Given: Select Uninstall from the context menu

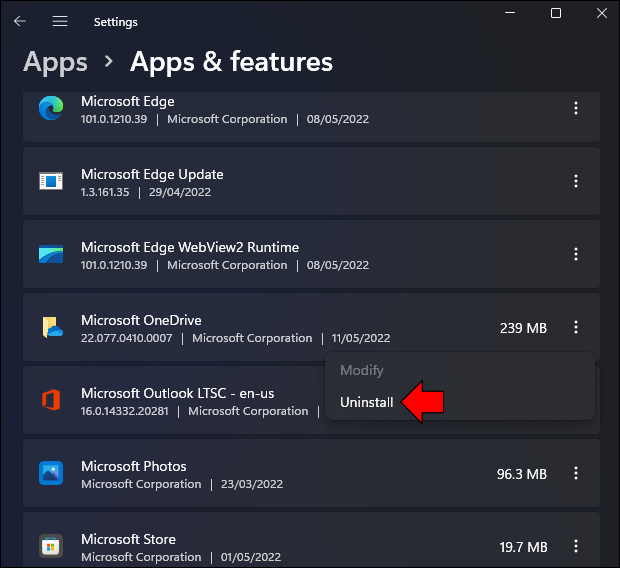Looking at the screenshot, I should pos(367,402).
